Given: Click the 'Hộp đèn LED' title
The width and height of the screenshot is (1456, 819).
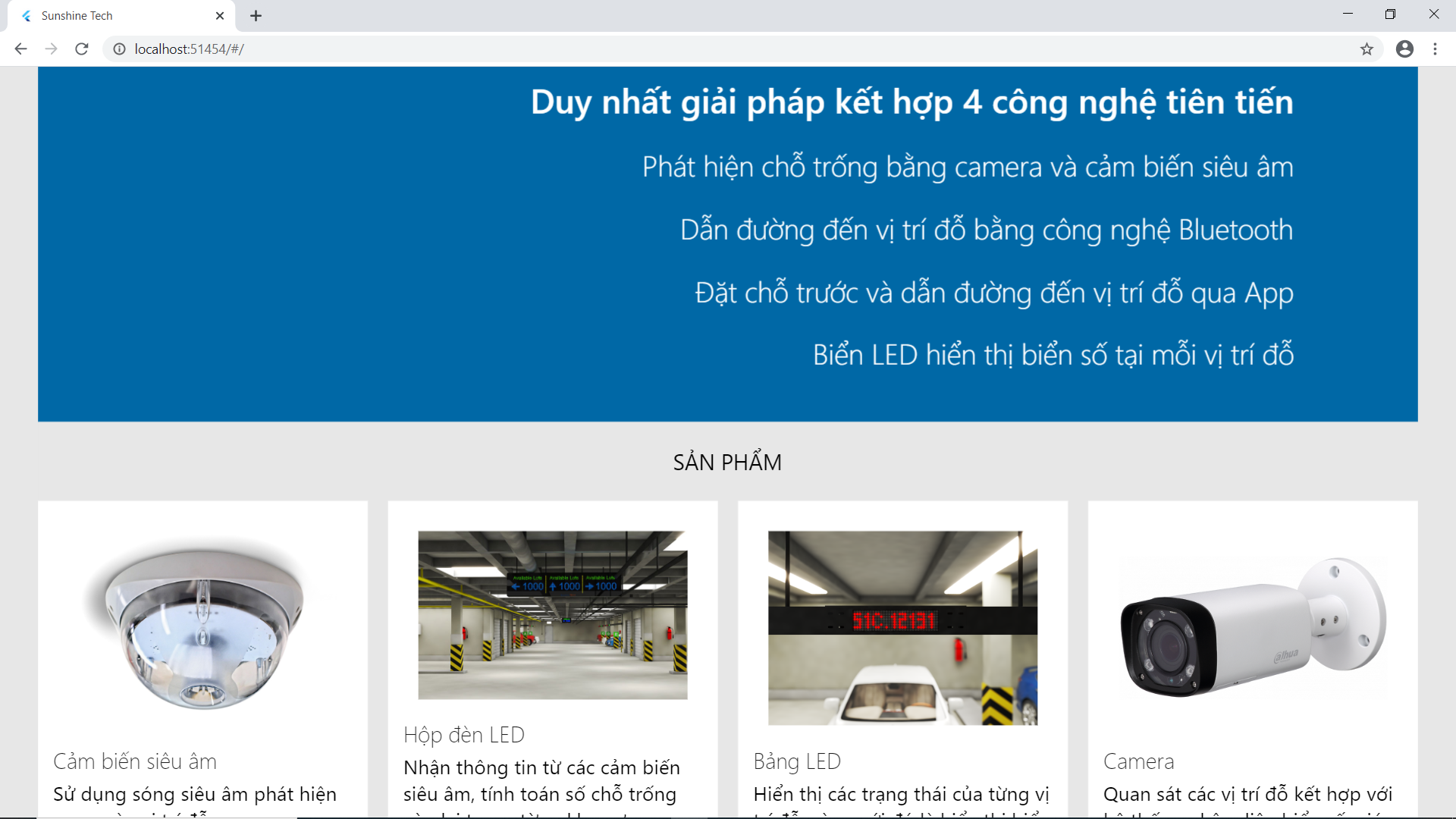Looking at the screenshot, I should [464, 735].
